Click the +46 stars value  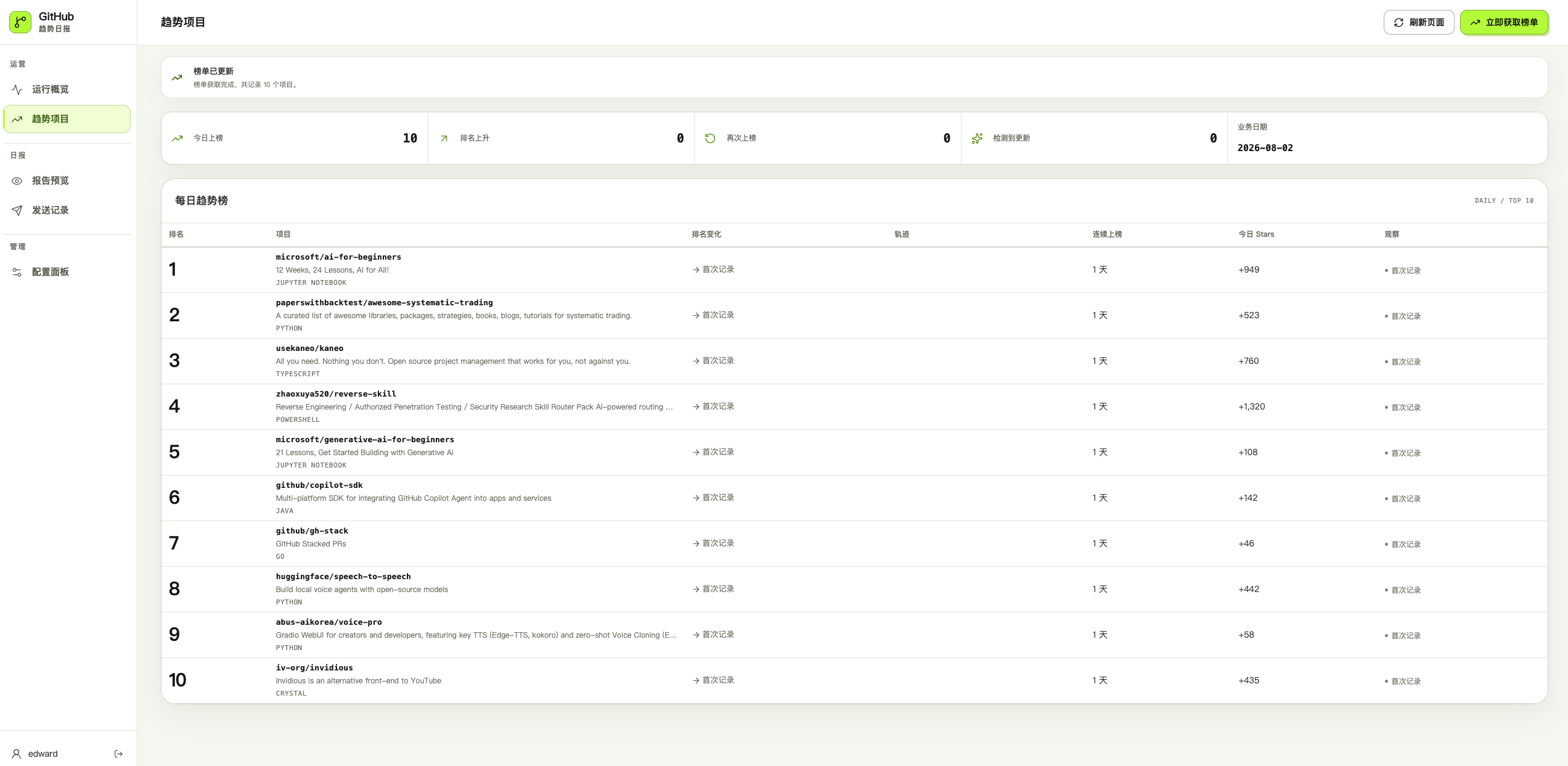tap(1246, 543)
